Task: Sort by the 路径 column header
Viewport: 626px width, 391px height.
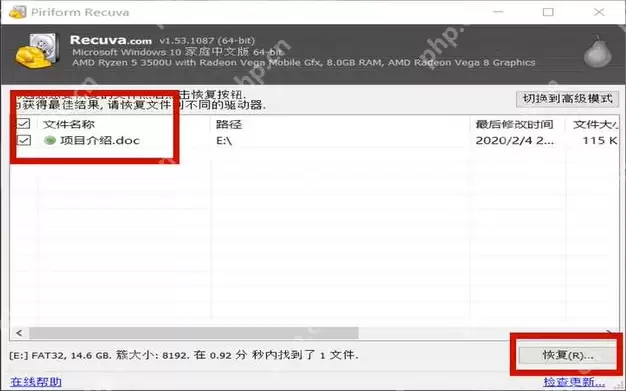Action: (x=229, y=124)
